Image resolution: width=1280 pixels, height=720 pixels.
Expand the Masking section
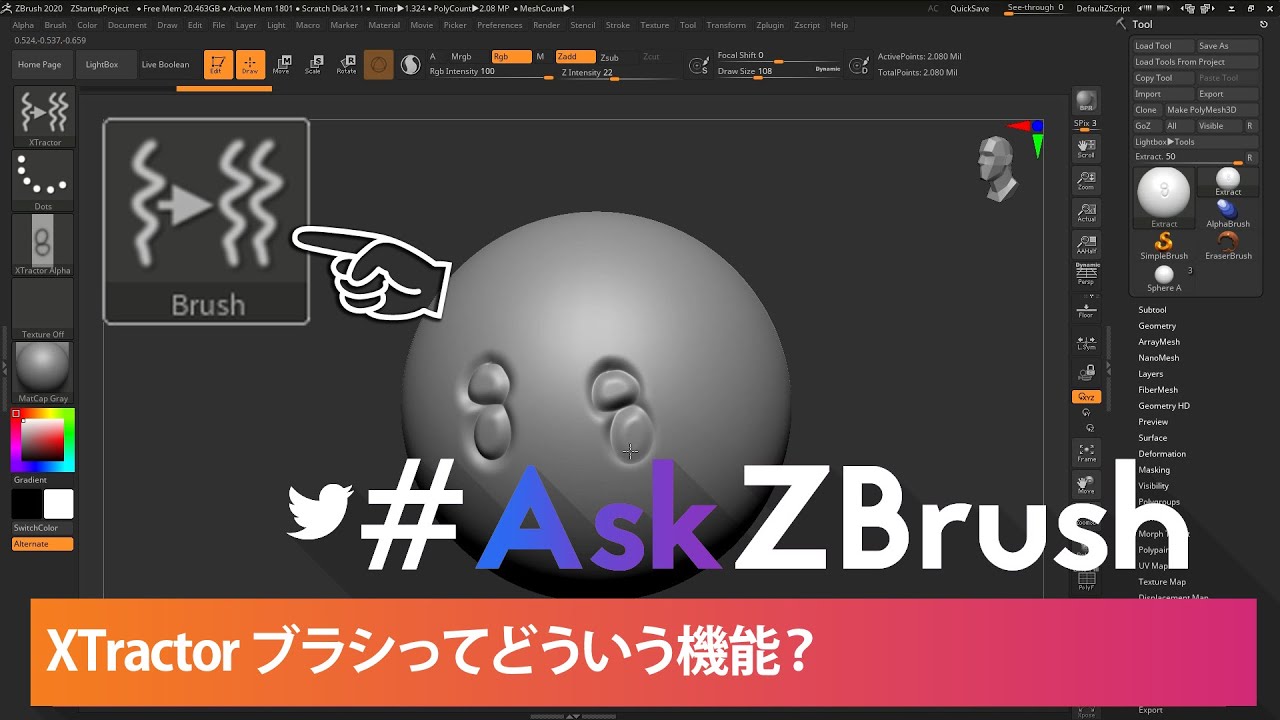(x=1154, y=470)
